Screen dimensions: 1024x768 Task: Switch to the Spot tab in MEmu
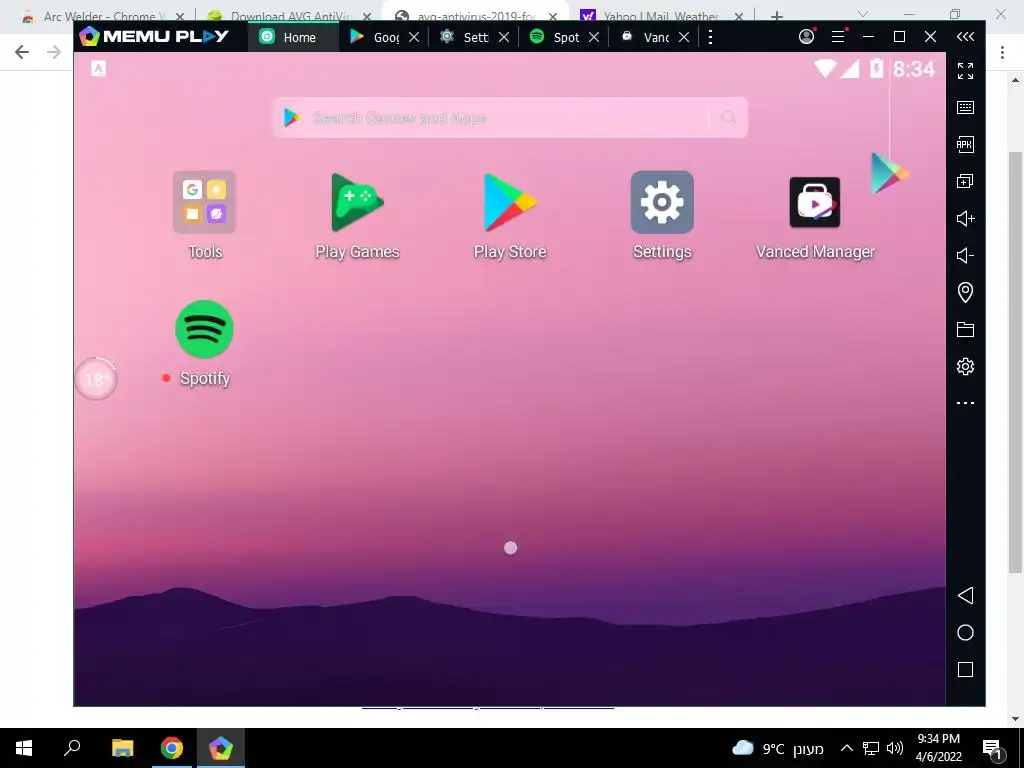[555, 37]
